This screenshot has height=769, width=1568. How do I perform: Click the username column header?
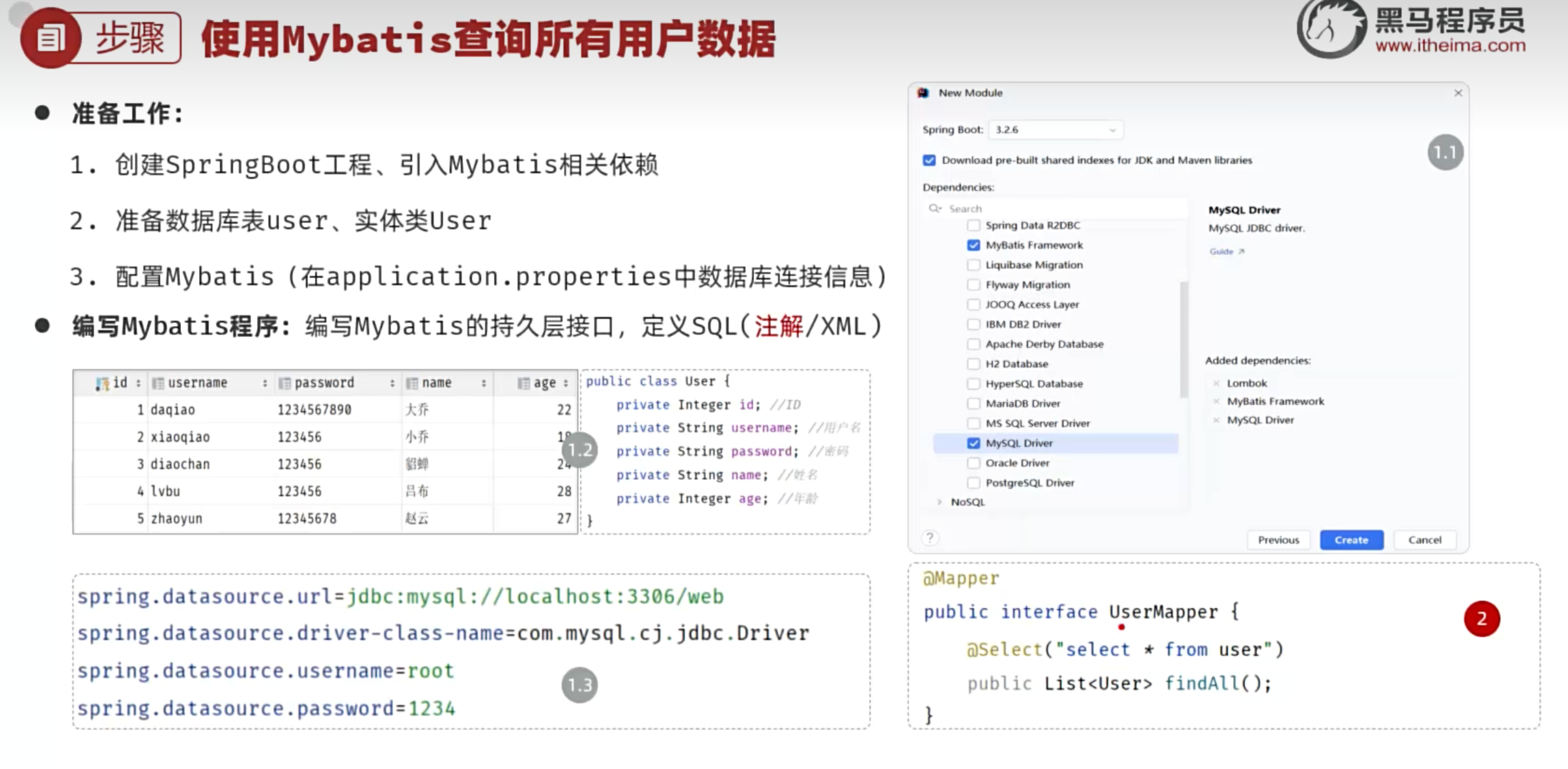tap(212, 383)
